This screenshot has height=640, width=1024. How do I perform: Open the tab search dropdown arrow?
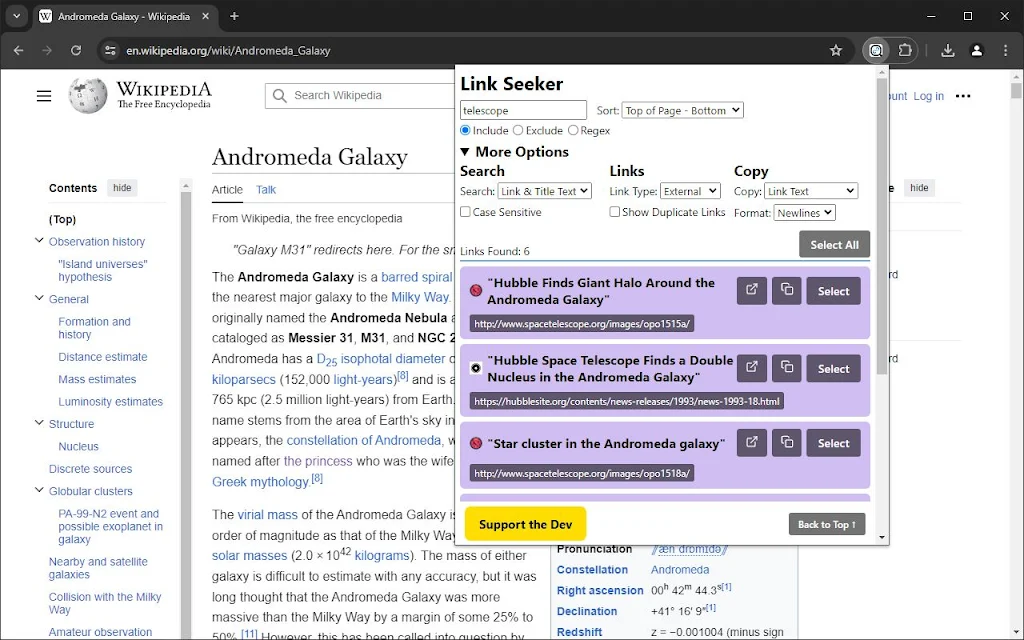click(x=16, y=16)
